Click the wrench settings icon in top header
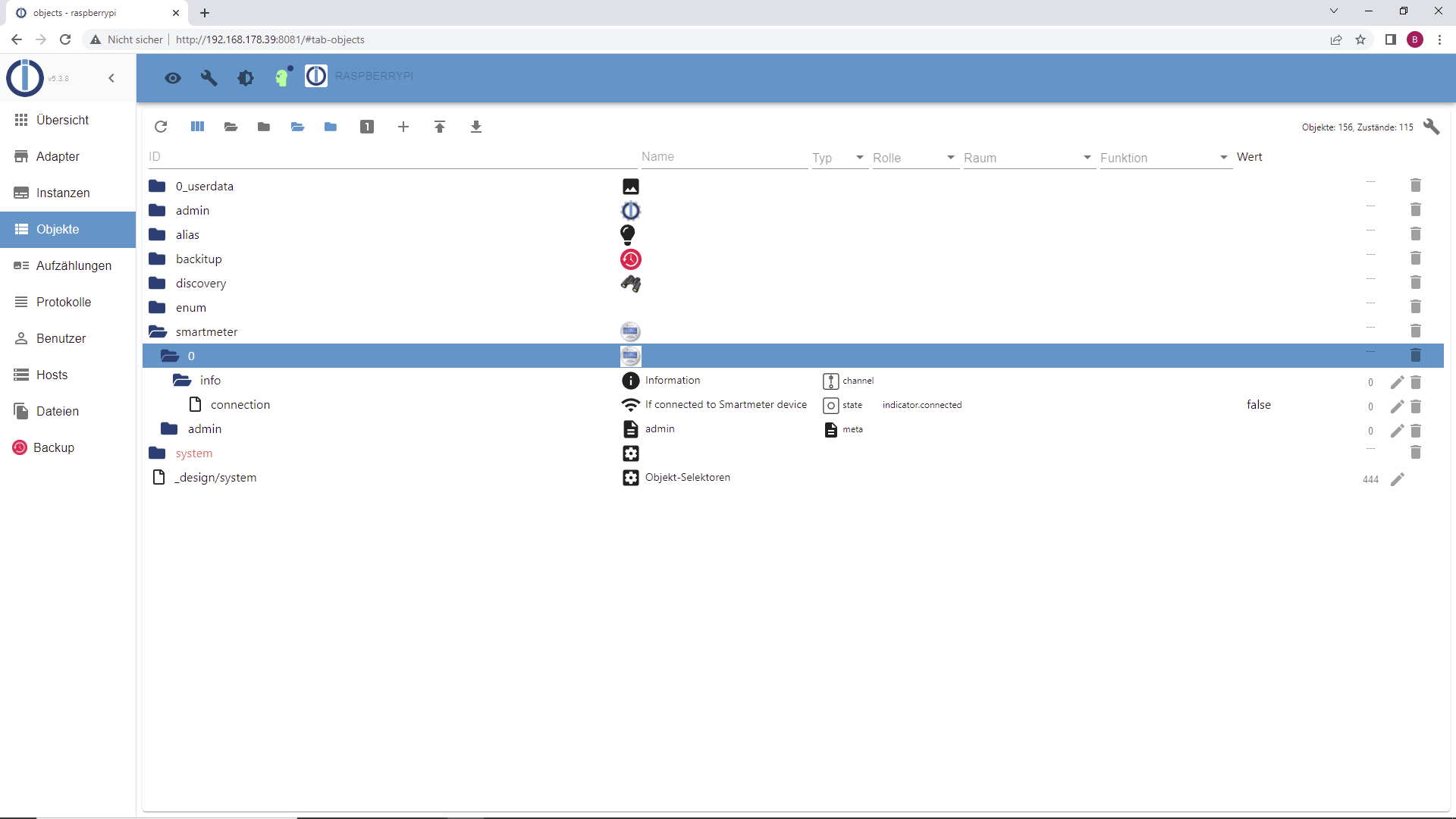Viewport: 1456px width, 819px height. pos(209,77)
